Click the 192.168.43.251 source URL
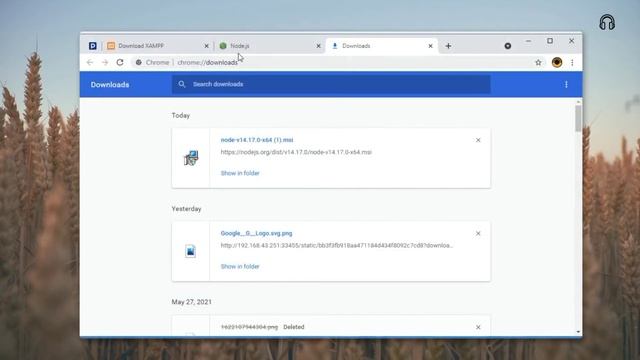 [337, 245]
